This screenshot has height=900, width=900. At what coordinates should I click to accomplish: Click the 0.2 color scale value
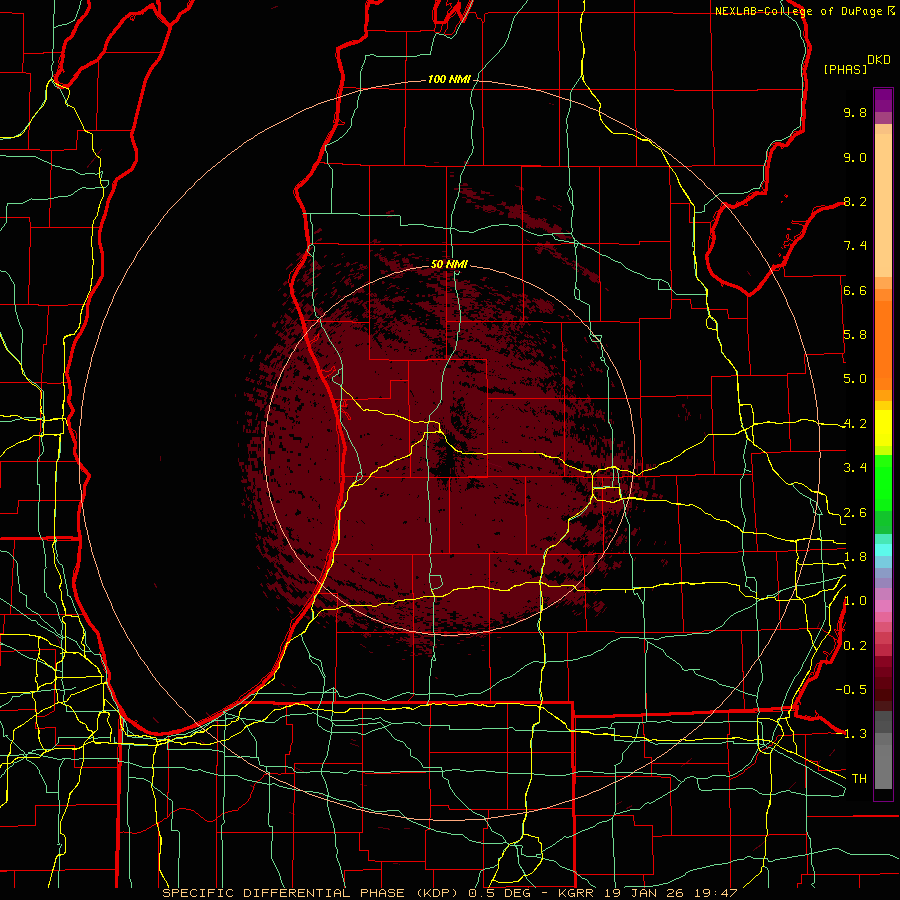tap(855, 646)
